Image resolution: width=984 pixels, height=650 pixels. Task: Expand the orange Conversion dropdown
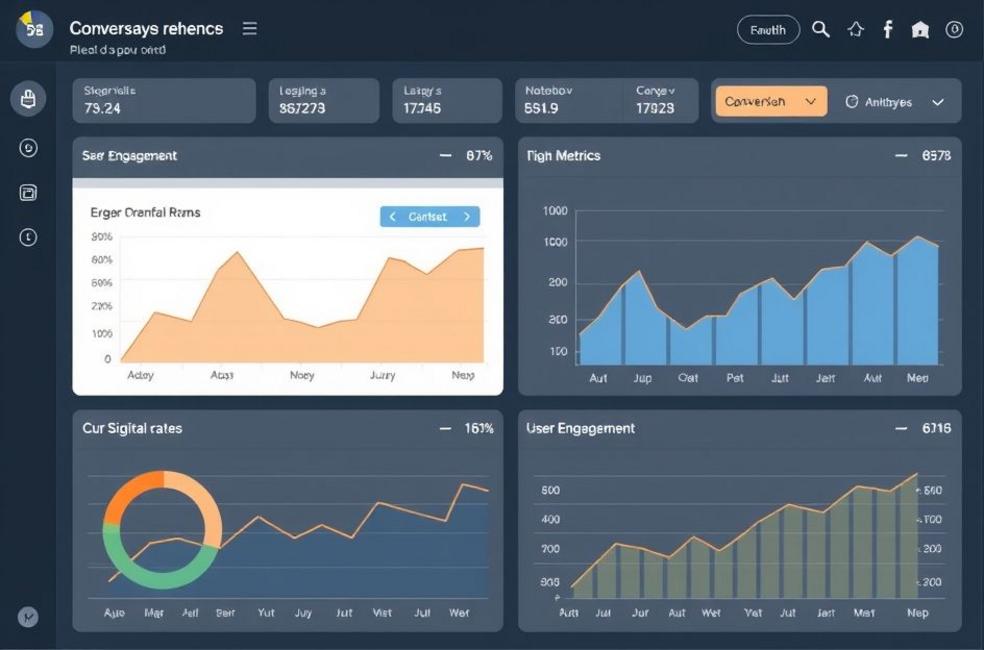point(771,101)
